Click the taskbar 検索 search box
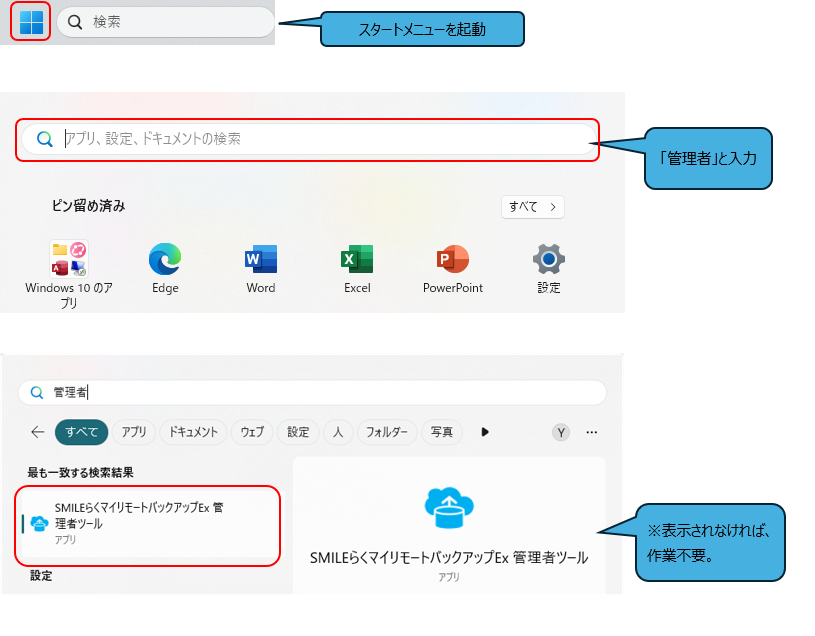 165,22
